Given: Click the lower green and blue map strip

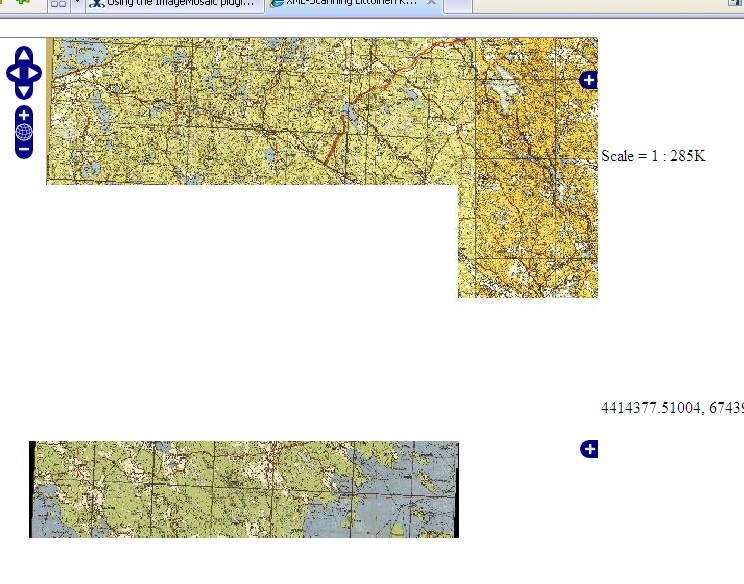Looking at the screenshot, I should coord(244,489).
